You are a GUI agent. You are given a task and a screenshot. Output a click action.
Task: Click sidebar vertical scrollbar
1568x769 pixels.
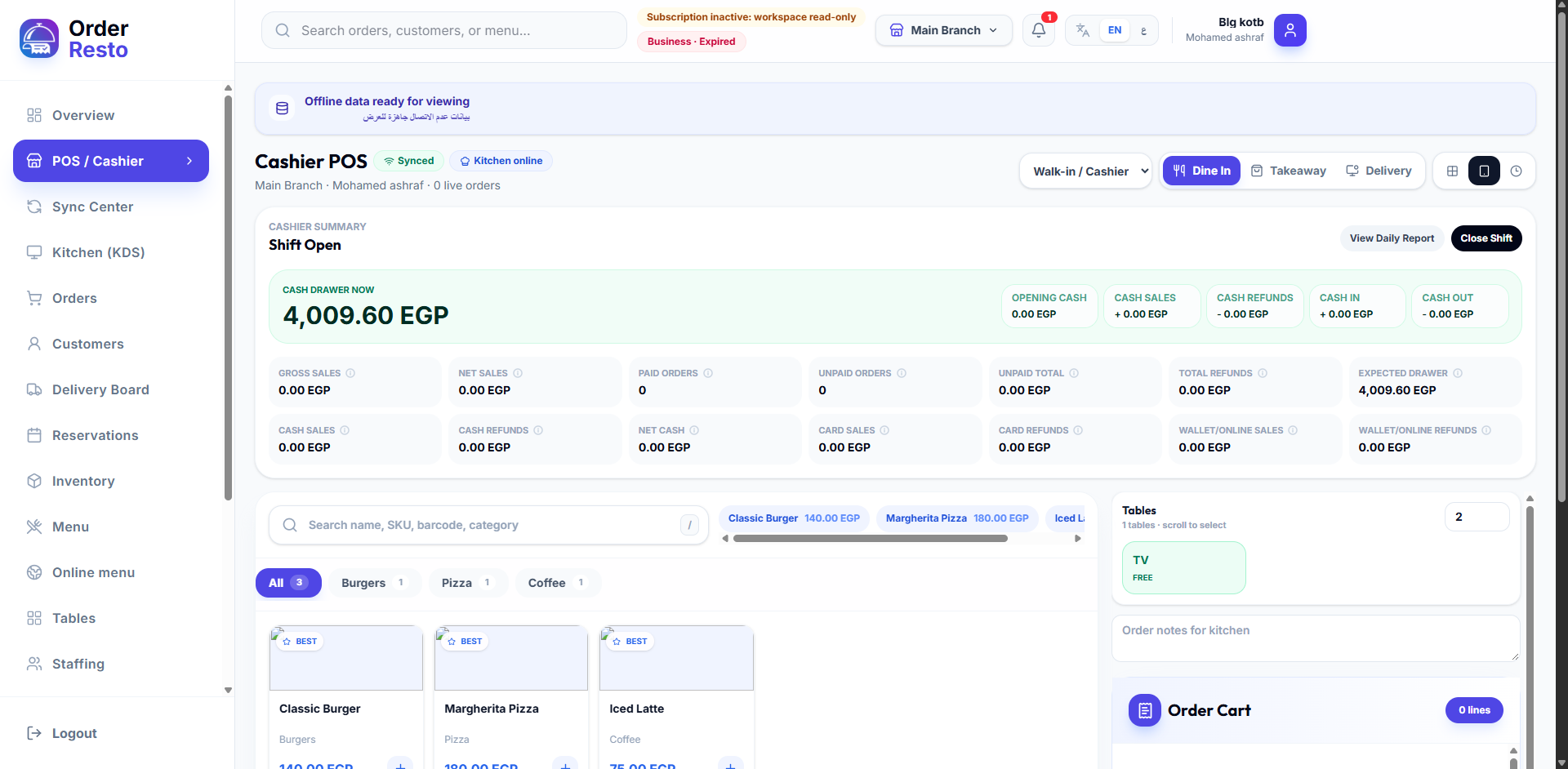pyautogui.click(x=228, y=298)
